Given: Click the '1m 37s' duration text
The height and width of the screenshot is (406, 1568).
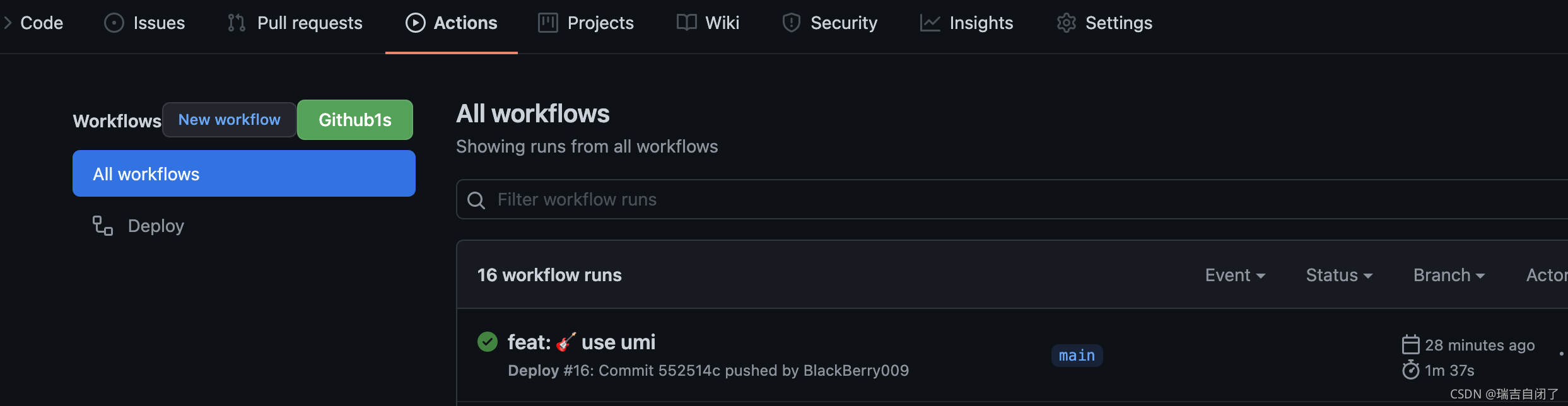Looking at the screenshot, I should pyautogui.click(x=1449, y=370).
